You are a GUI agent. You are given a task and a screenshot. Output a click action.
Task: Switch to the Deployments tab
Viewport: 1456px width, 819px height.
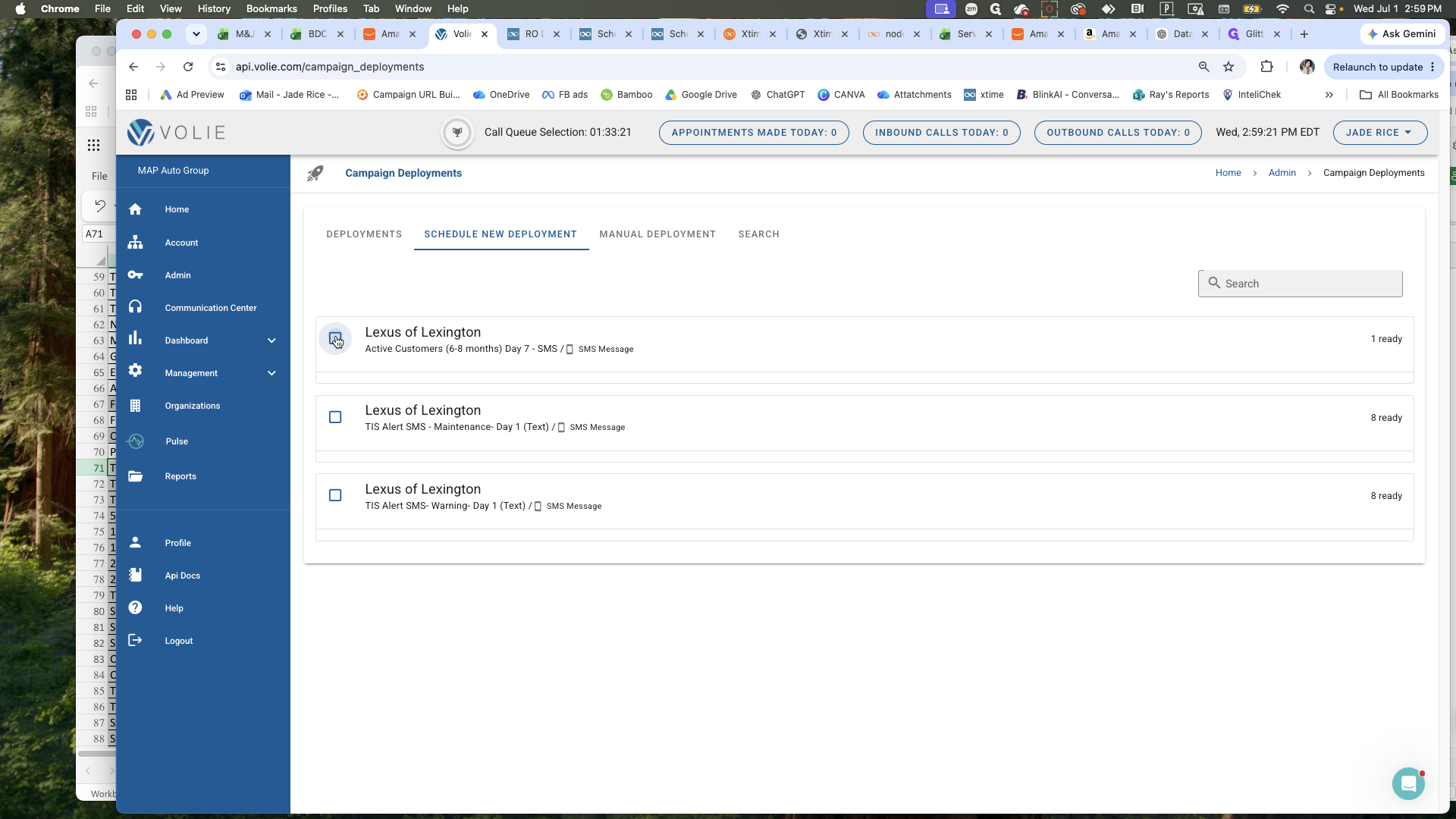point(364,234)
